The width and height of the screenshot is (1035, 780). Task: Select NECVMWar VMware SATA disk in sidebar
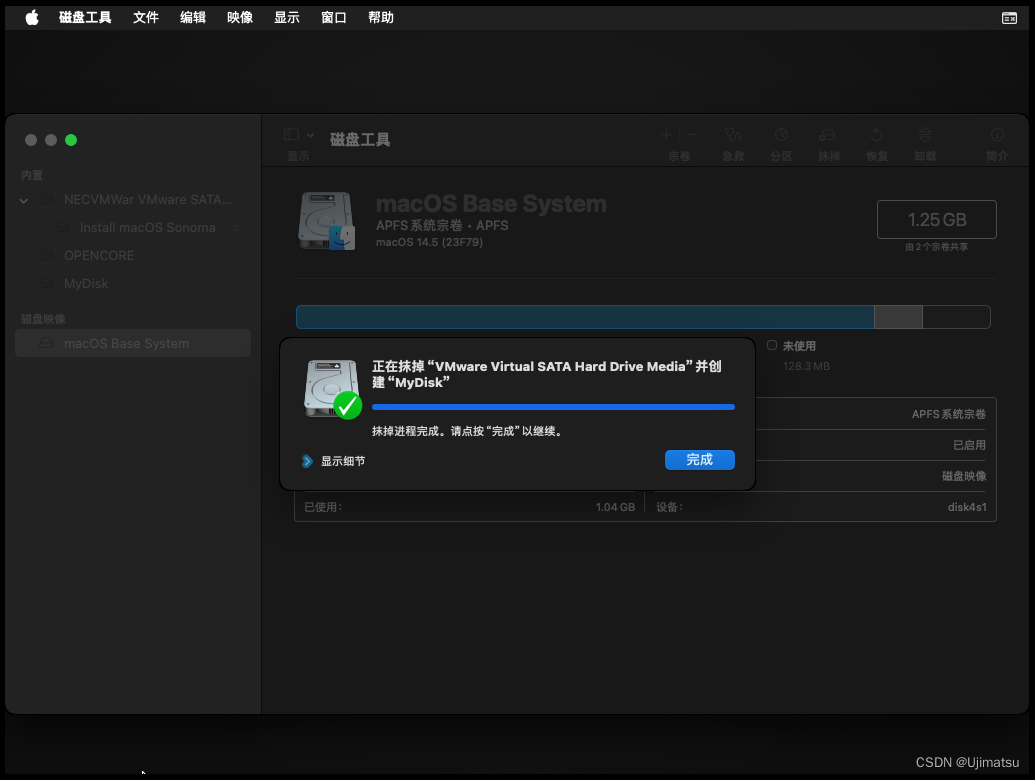[x=133, y=199]
